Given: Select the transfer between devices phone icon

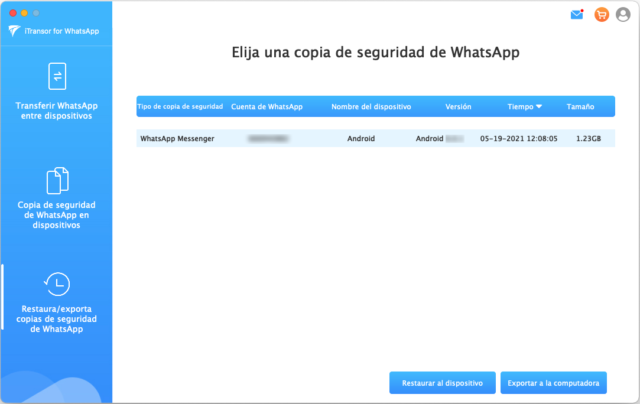Looking at the screenshot, I should (56, 77).
